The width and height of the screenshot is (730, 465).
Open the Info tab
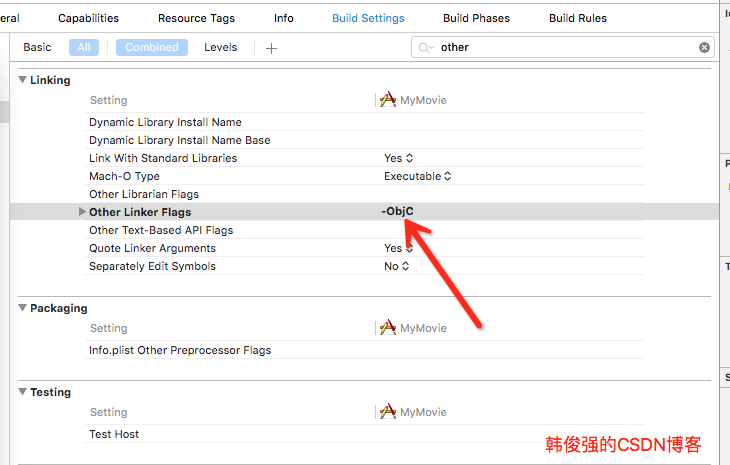[284, 18]
